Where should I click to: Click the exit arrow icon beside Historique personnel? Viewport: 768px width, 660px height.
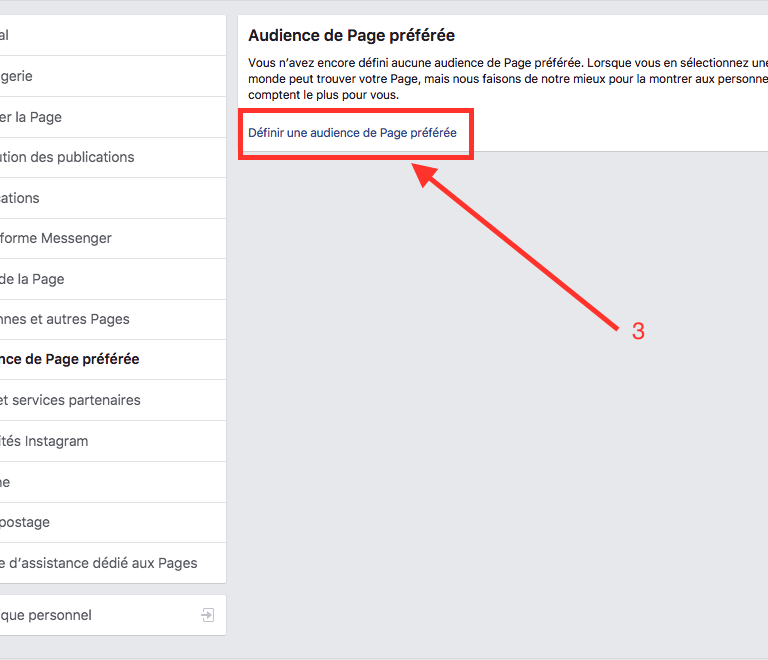coord(208,615)
